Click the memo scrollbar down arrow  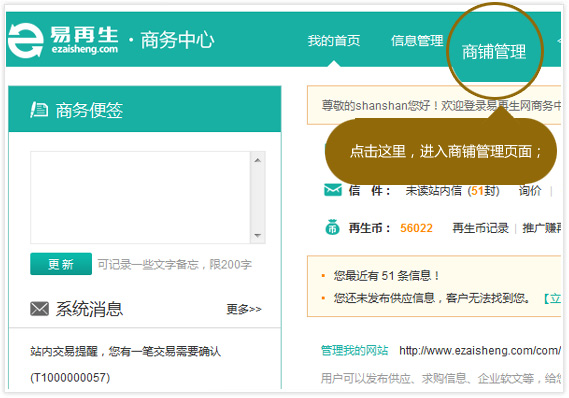[x=258, y=235]
